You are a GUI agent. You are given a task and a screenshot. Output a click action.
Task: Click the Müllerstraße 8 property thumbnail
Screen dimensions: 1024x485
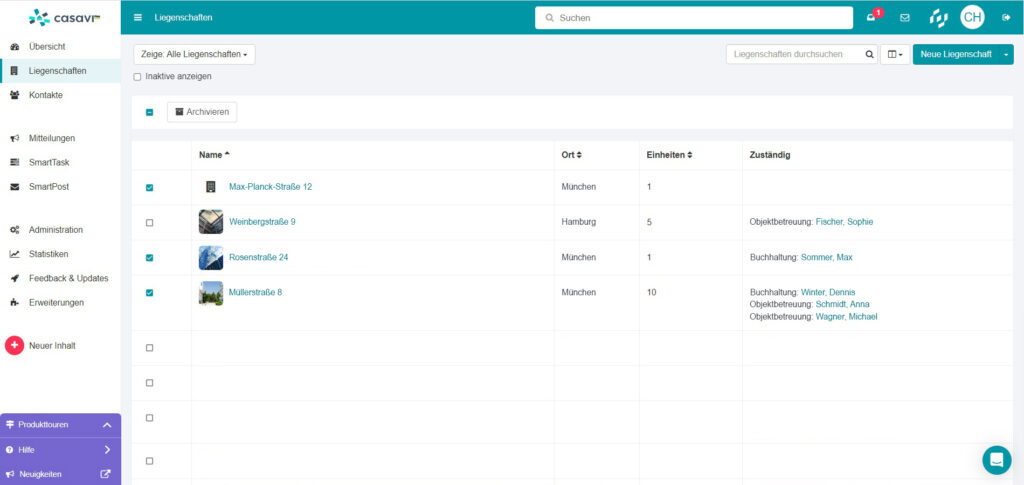(211, 293)
